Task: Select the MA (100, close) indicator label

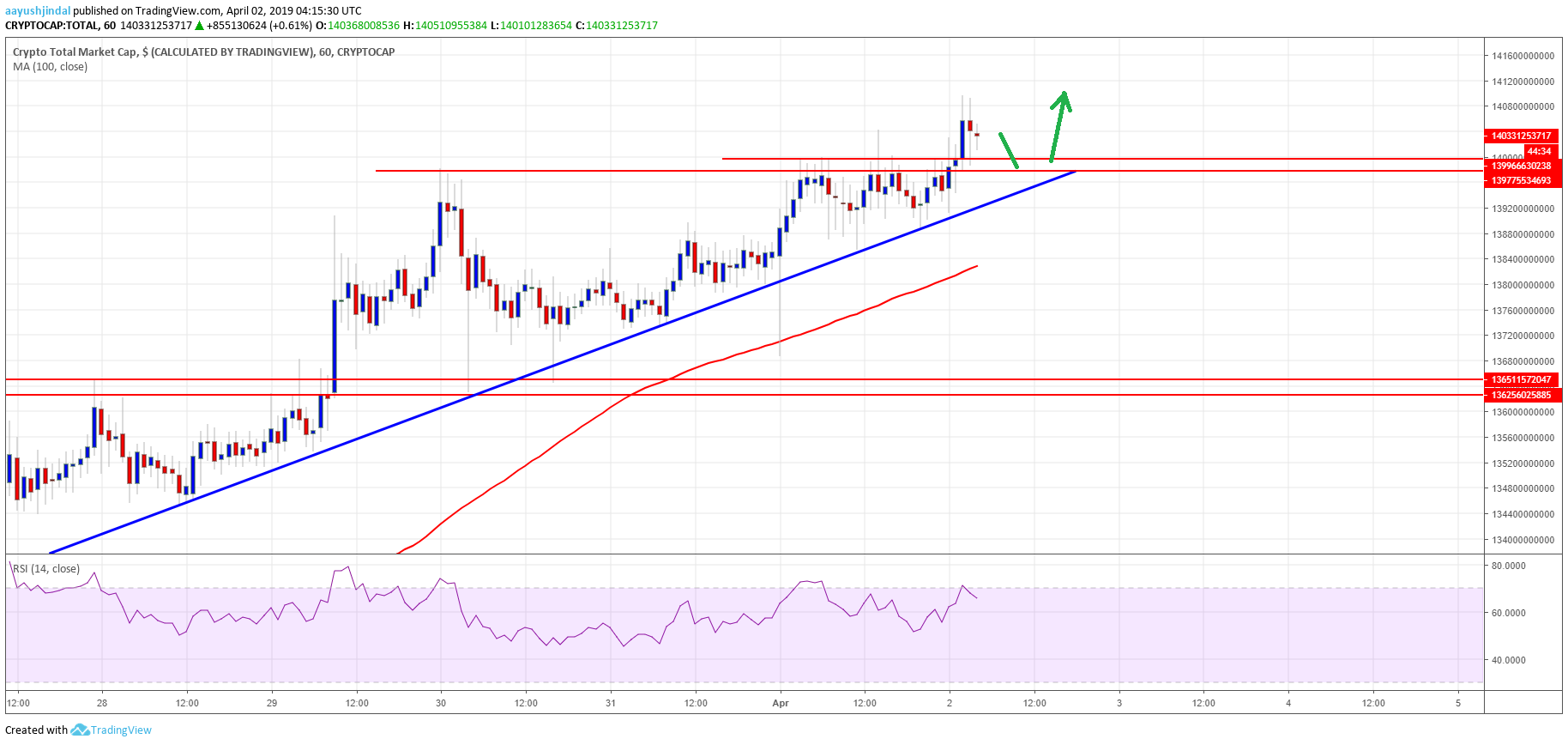Action: tap(50, 67)
